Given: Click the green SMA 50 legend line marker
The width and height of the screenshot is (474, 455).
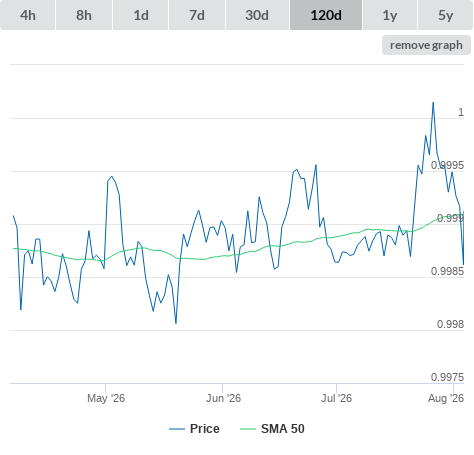Looking at the screenshot, I should 248,429.
